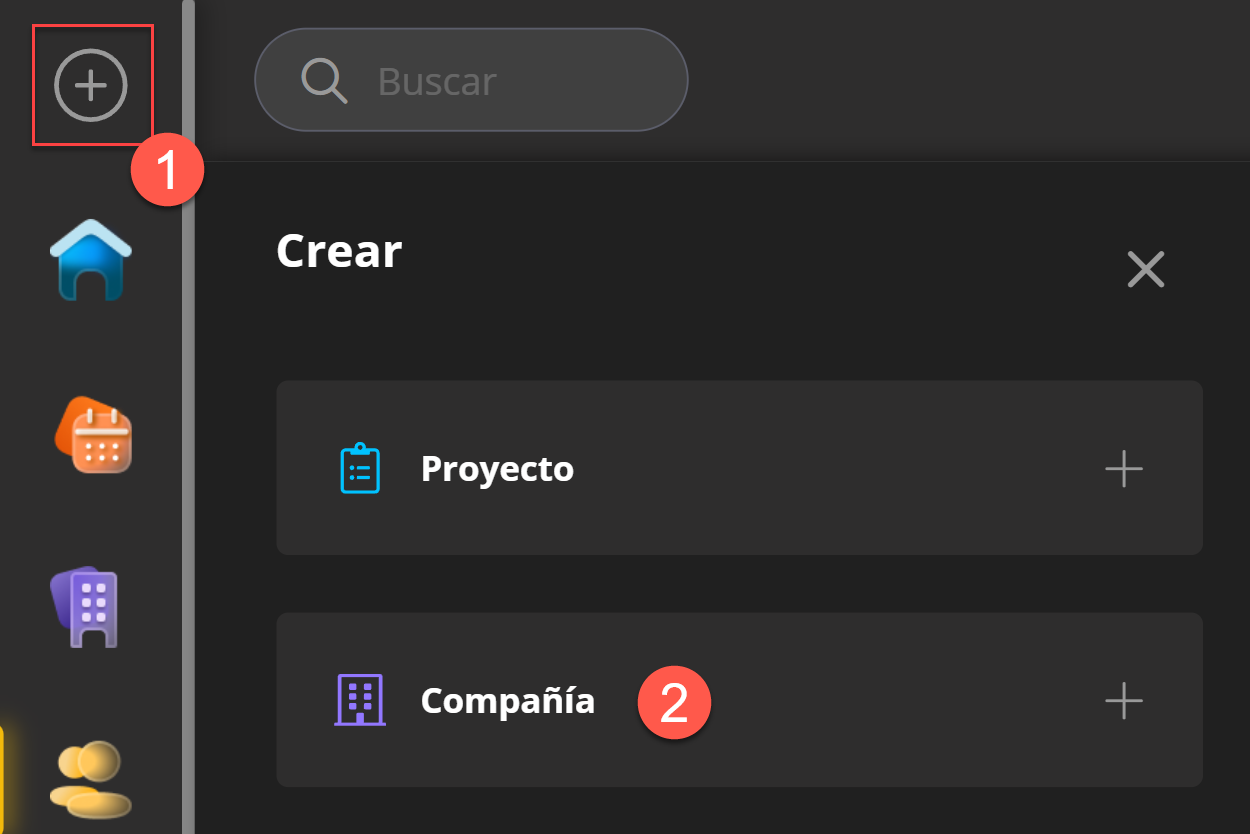Open the purple building sidebar icon
Viewport: 1250px width, 834px height.
pyautogui.click(x=86, y=607)
